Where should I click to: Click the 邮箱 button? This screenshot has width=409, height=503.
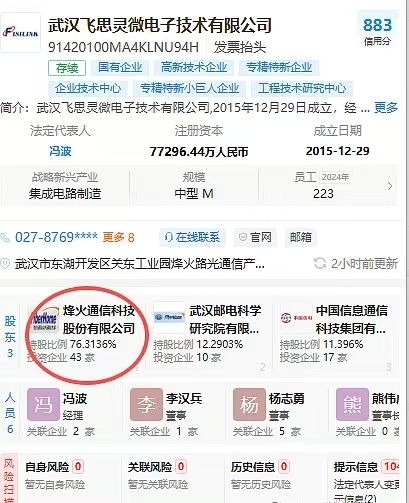(301, 237)
